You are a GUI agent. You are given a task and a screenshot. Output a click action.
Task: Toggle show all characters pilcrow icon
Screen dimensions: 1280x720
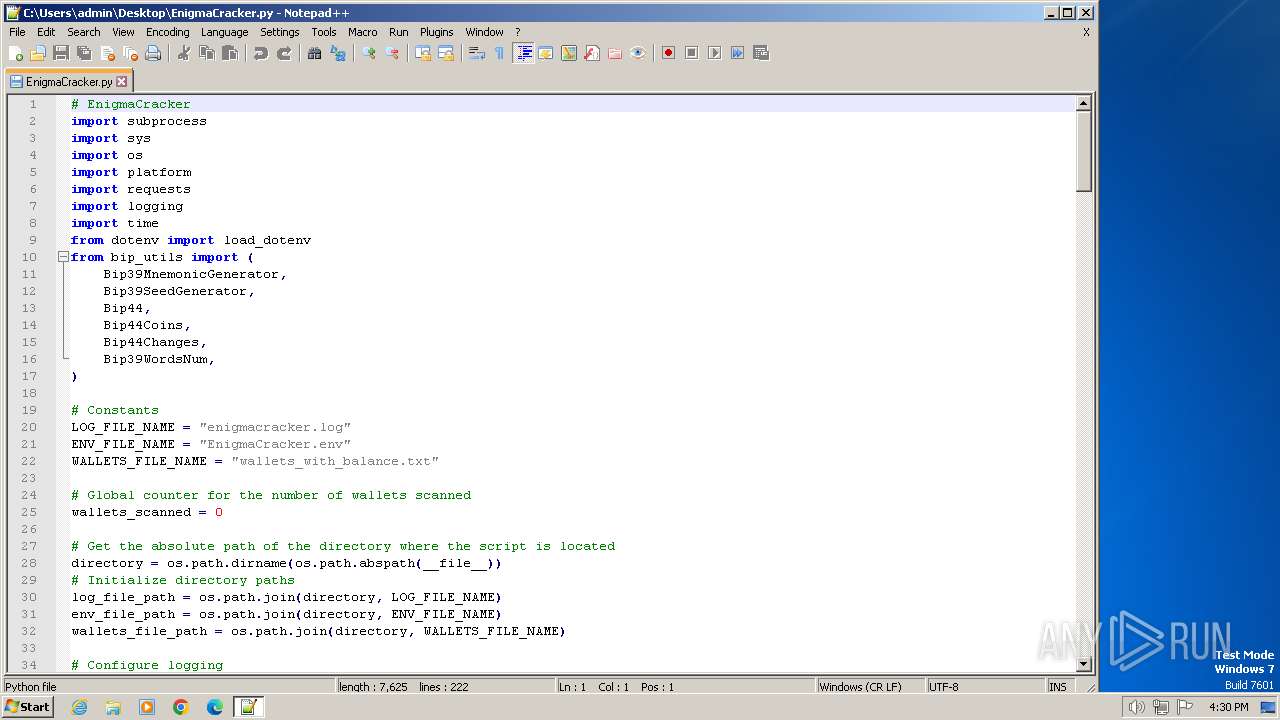500,53
